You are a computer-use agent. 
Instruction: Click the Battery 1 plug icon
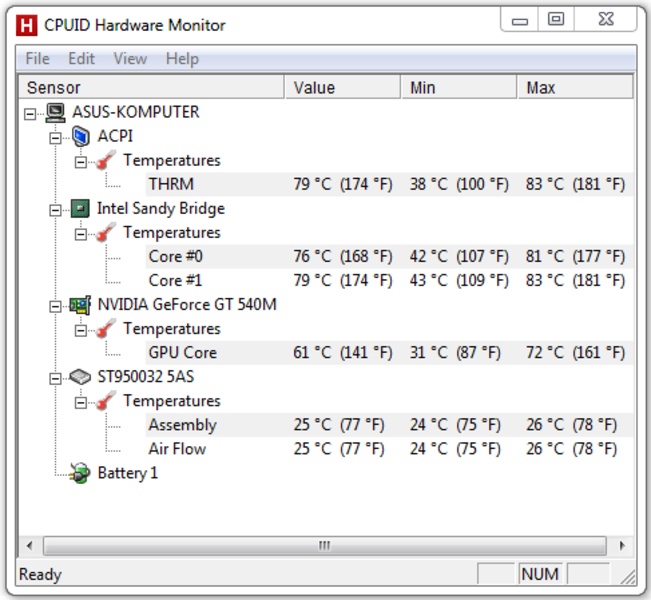80,473
